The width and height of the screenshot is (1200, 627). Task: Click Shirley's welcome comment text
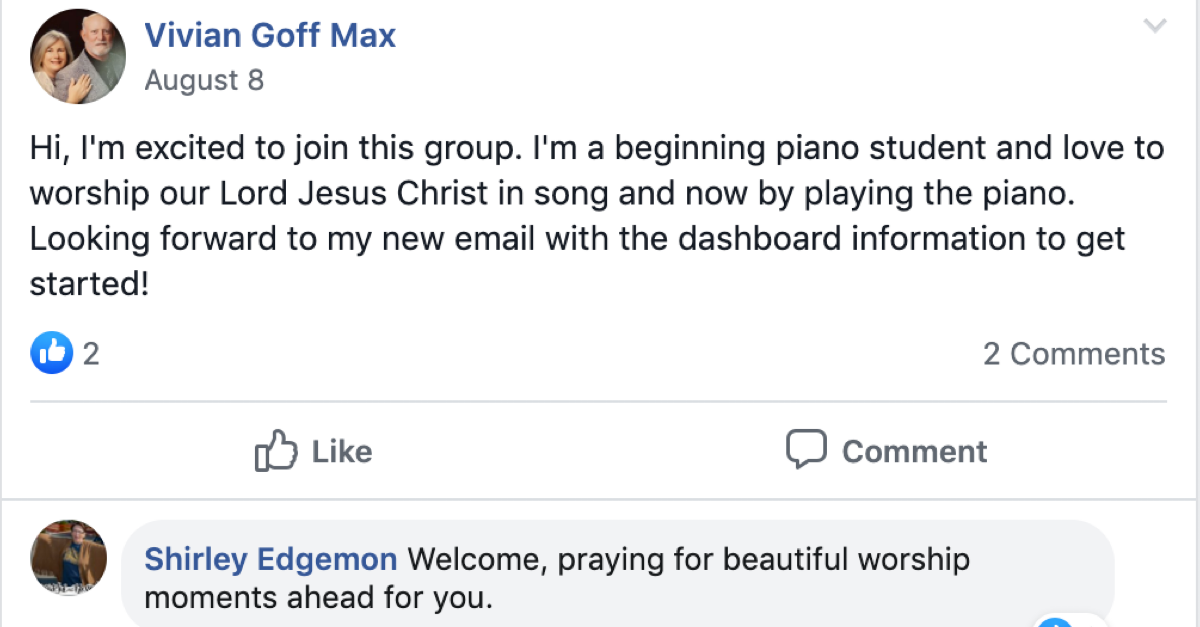tap(688, 559)
